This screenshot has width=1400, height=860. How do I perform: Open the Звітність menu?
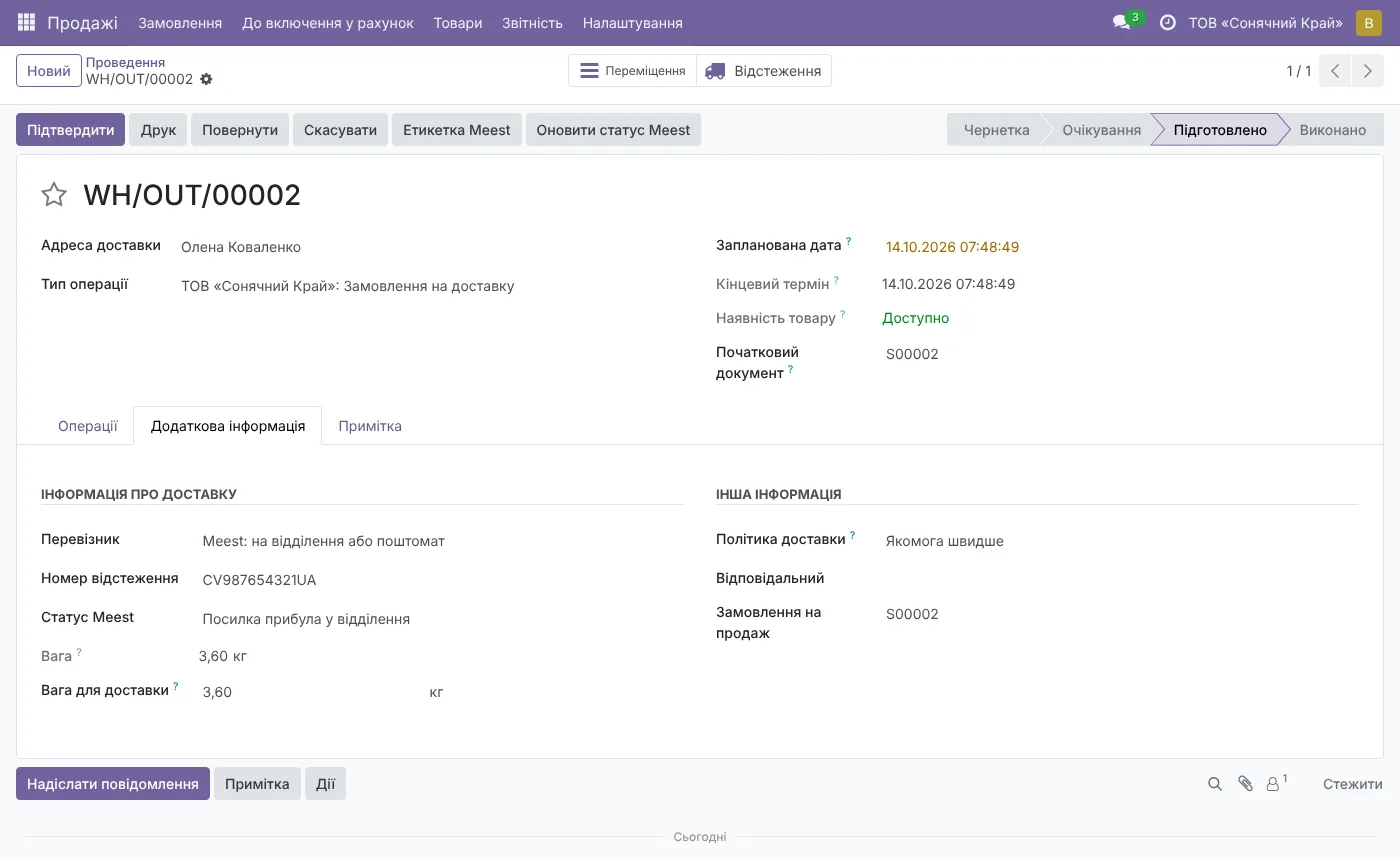pos(532,22)
